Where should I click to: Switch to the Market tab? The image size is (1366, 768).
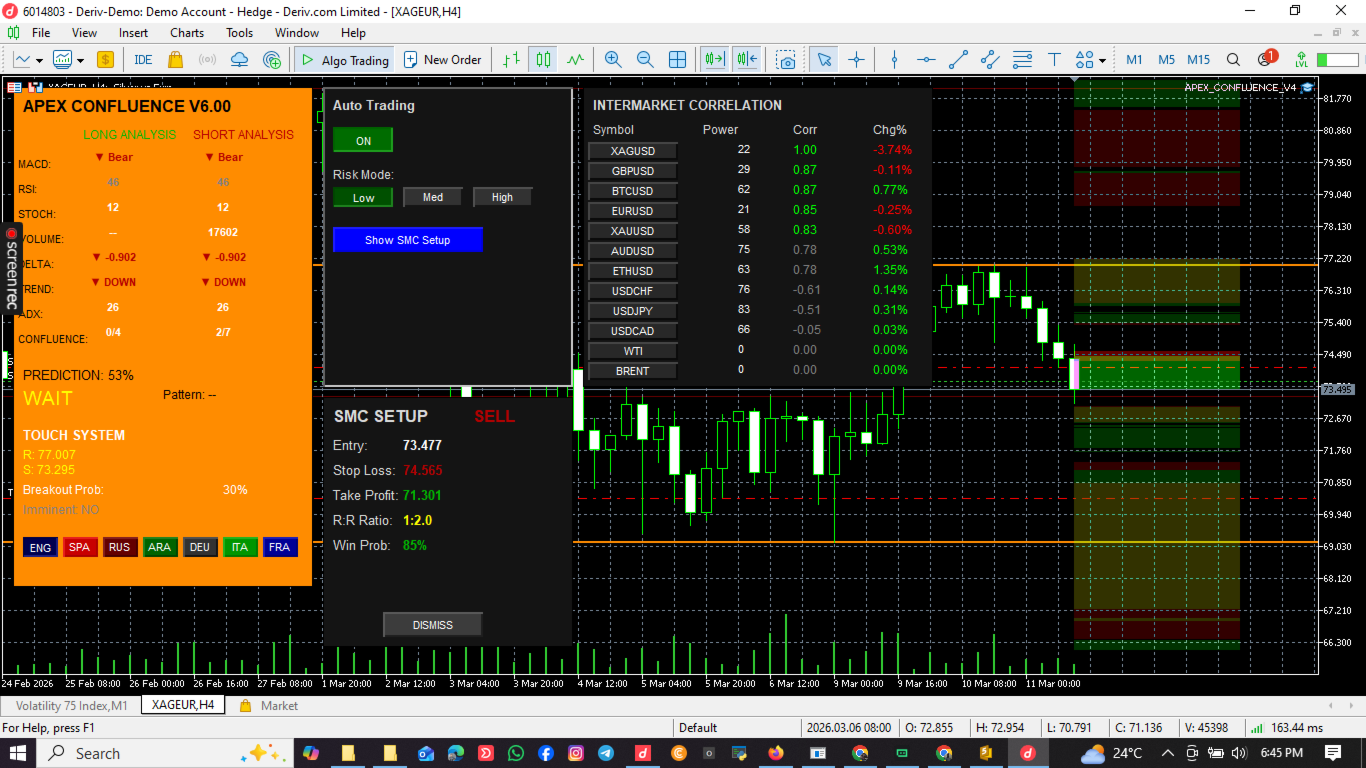pos(269,706)
